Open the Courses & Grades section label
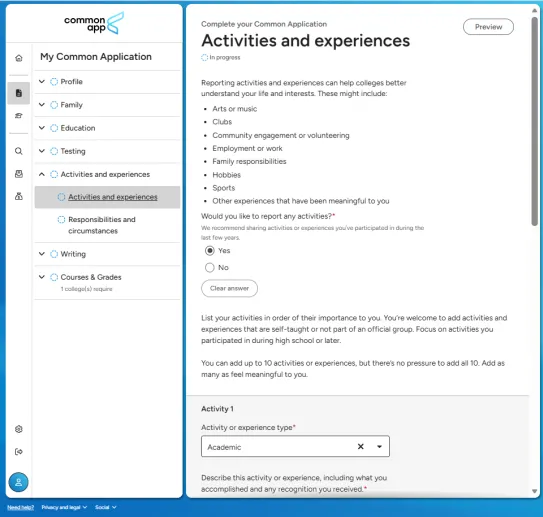543x517 pixels. [x=91, y=277]
